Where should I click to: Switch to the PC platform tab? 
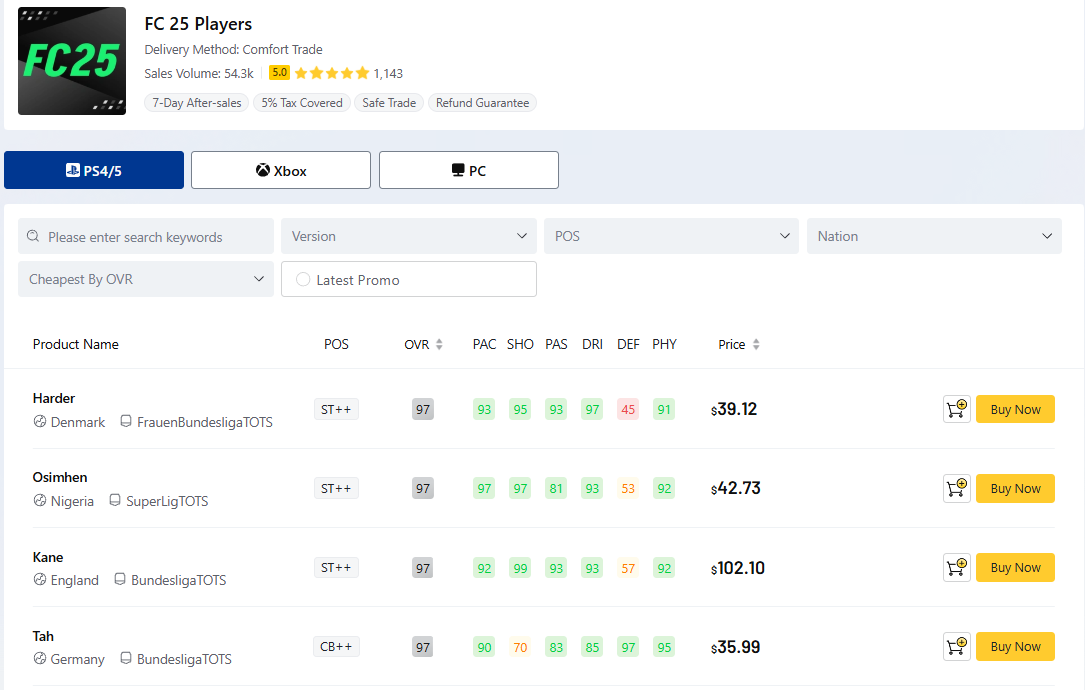click(x=468, y=170)
